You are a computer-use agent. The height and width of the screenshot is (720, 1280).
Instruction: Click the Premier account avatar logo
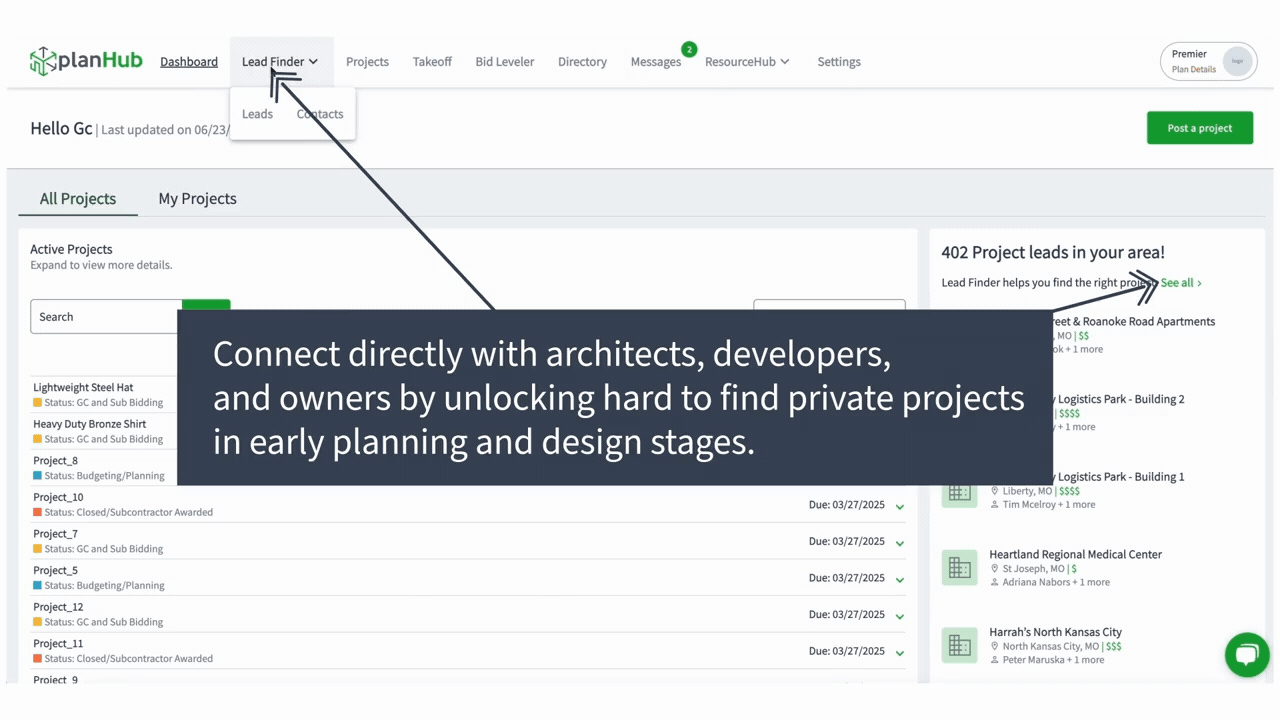point(1237,61)
